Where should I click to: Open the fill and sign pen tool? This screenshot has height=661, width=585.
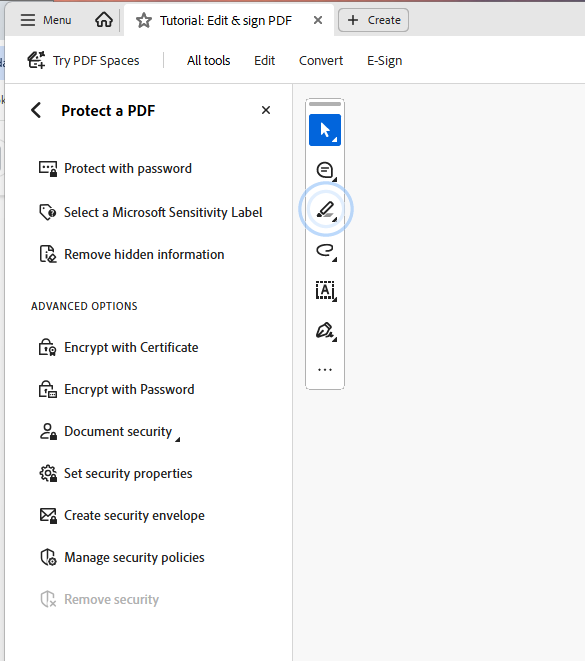pyautogui.click(x=325, y=331)
